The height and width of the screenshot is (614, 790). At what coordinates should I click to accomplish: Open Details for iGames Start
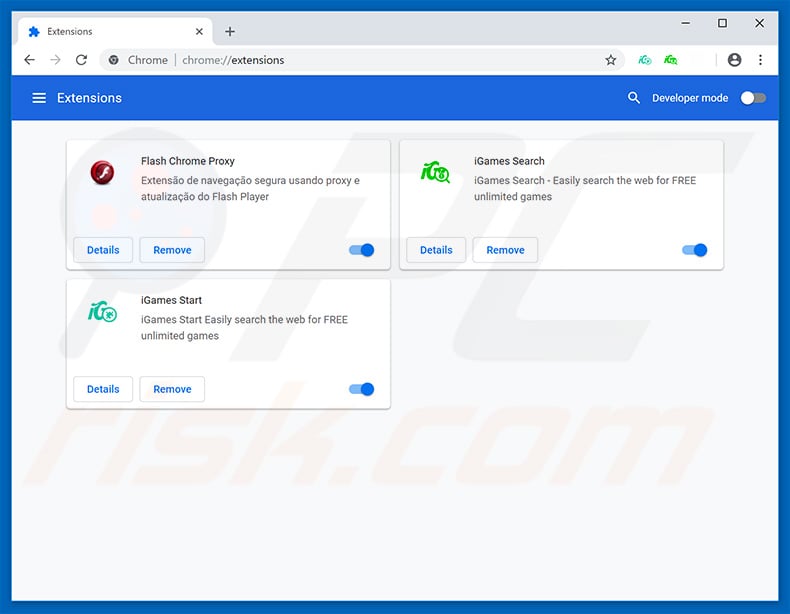pos(103,389)
